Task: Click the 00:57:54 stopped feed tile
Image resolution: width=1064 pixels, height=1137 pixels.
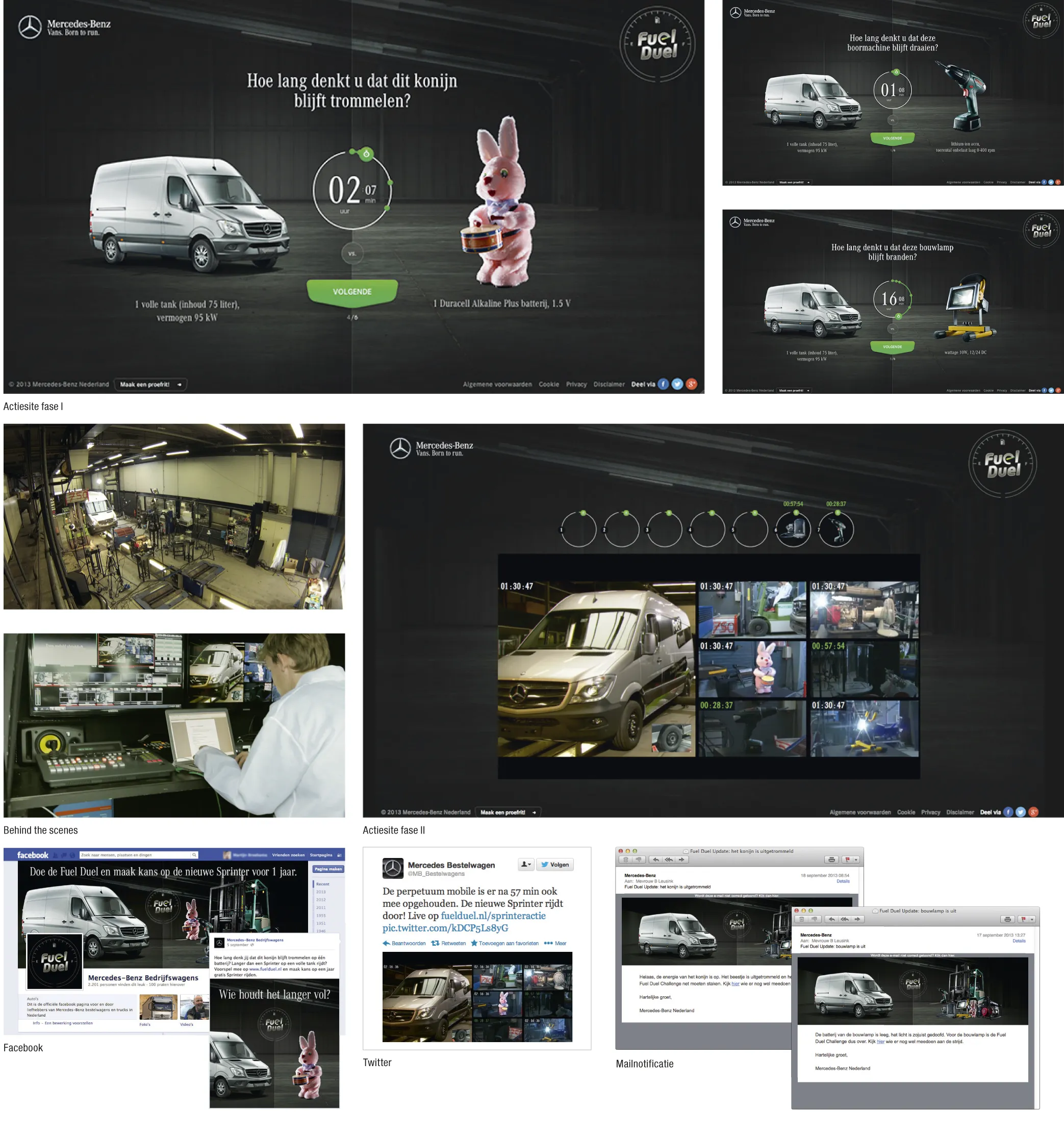Action: tap(865, 669)
